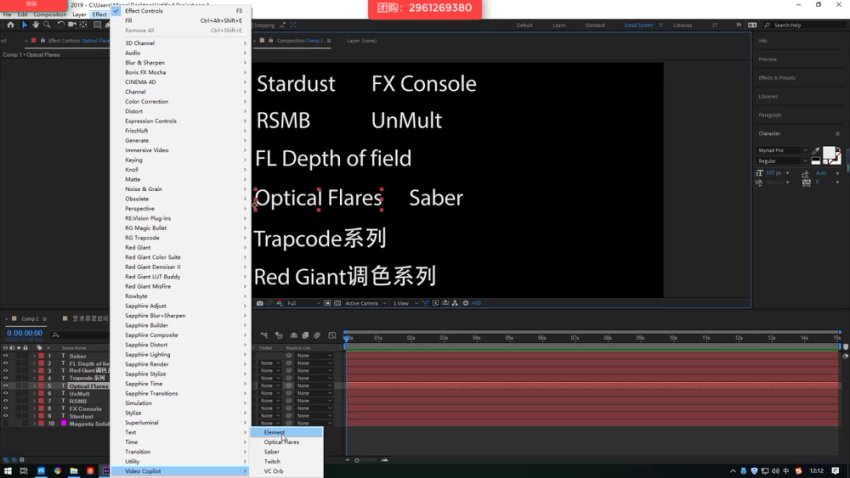Open the notification center icon
This screenshot has height=478, width=850.
pyautogui.click(x=835, y=471)
